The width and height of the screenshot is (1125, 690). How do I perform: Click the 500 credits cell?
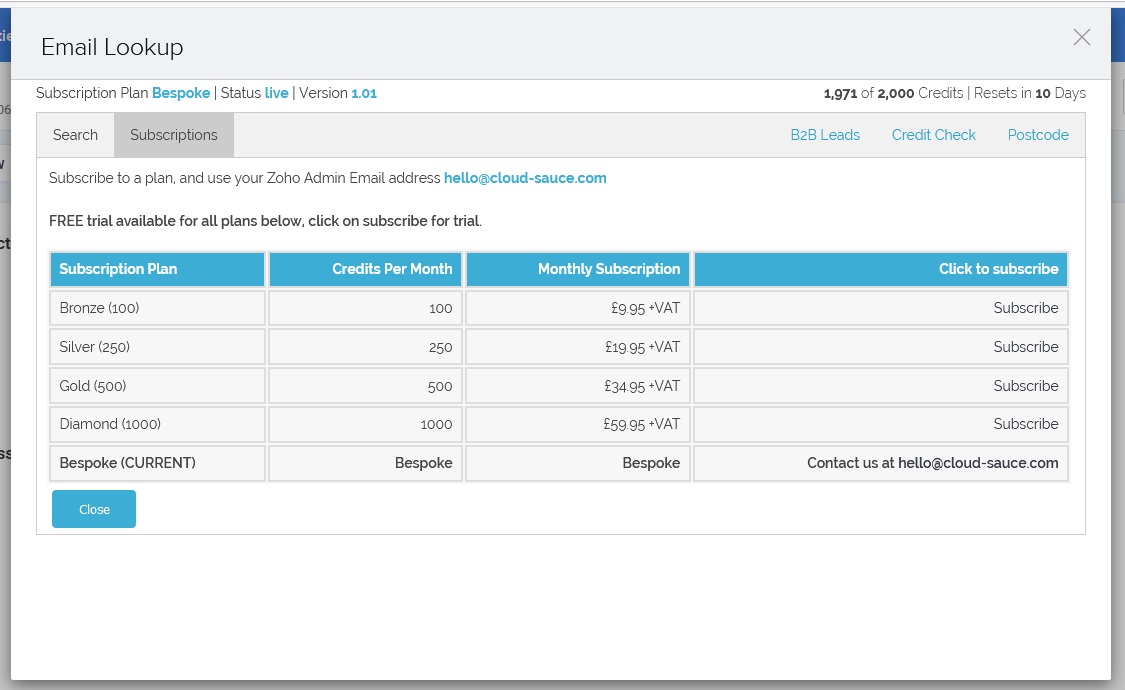click(x=365, y=386)
